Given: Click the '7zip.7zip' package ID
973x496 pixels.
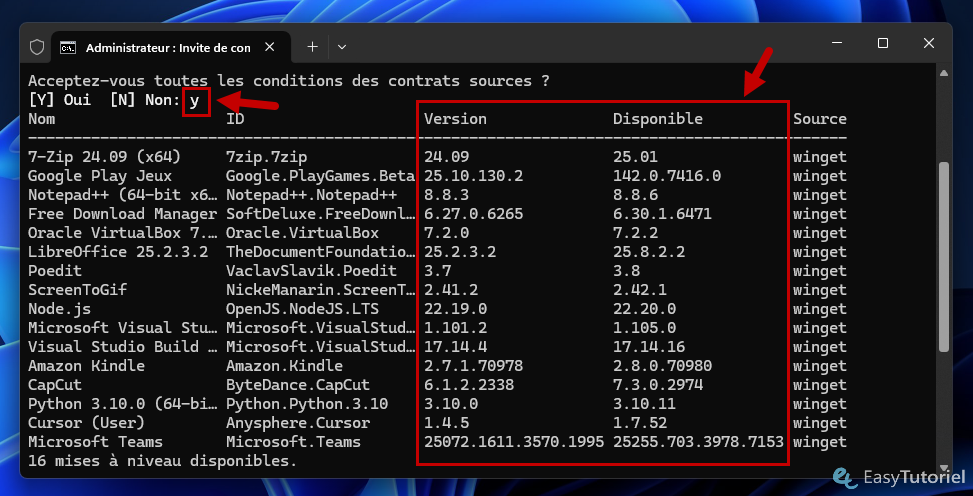Looking at the screenshot, I should click(x=266, y=157).
